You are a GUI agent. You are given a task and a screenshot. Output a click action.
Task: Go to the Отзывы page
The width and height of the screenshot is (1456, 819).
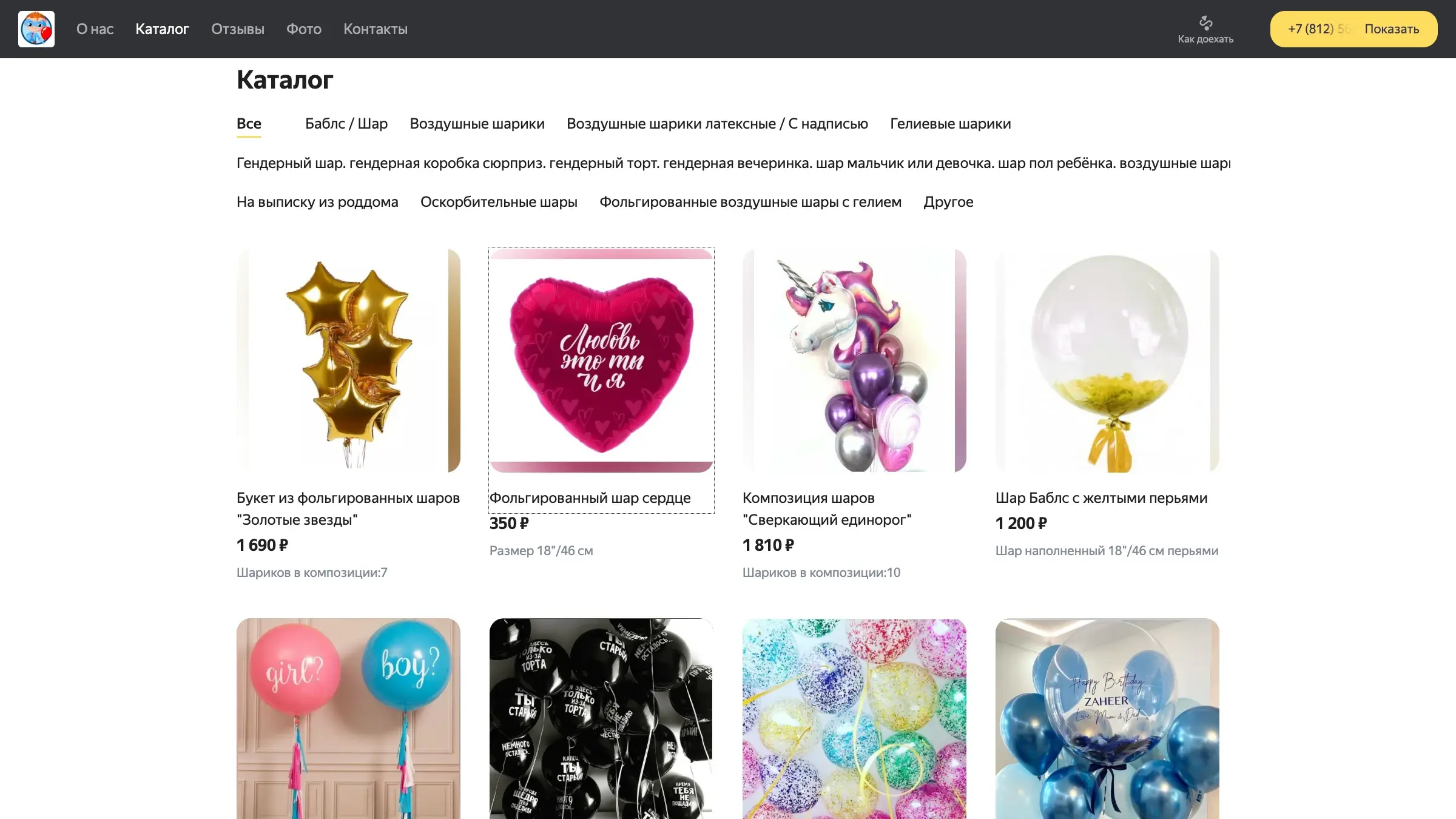coord(238,29)
